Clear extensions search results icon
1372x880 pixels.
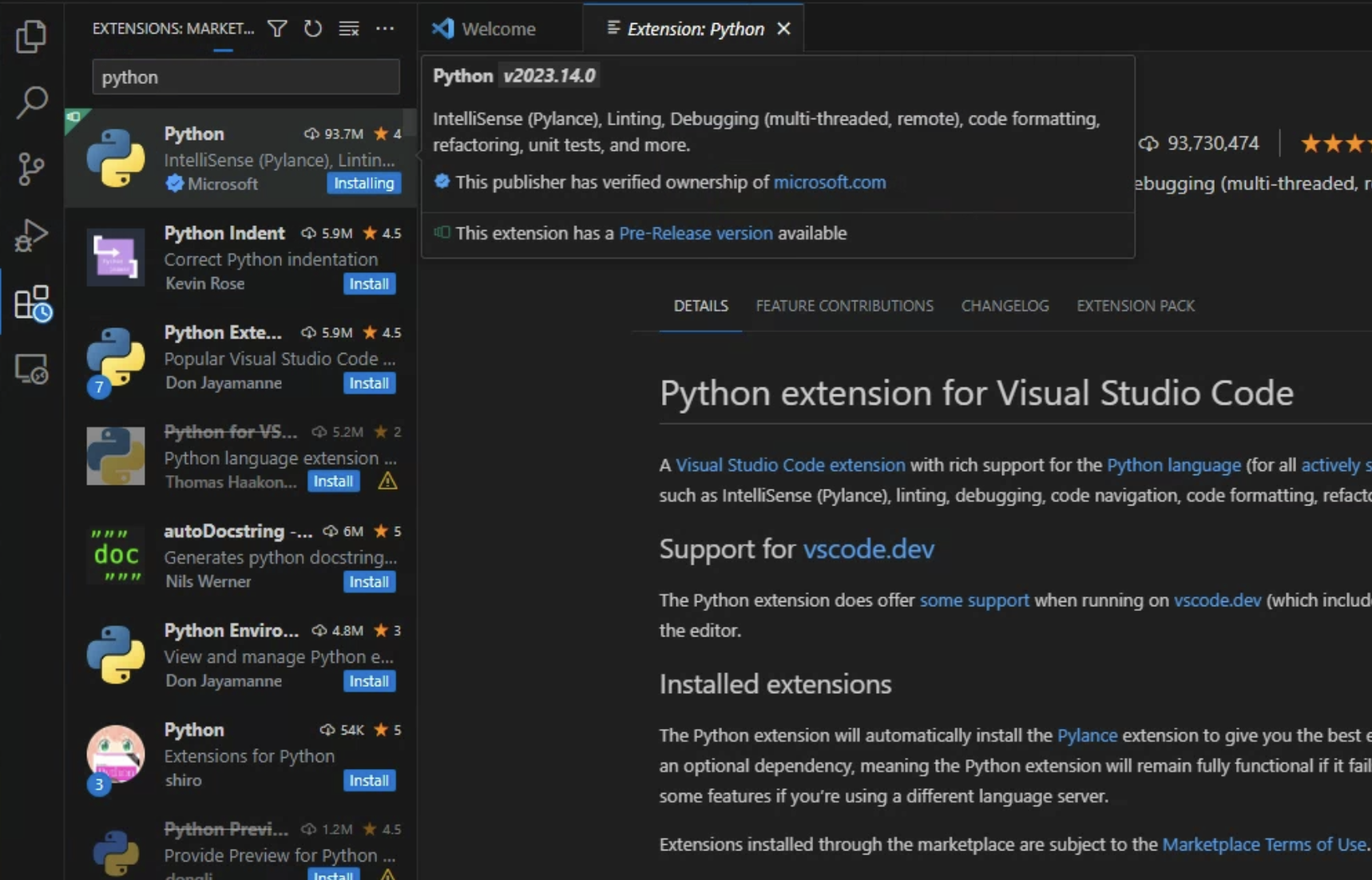tap(349, 29)
